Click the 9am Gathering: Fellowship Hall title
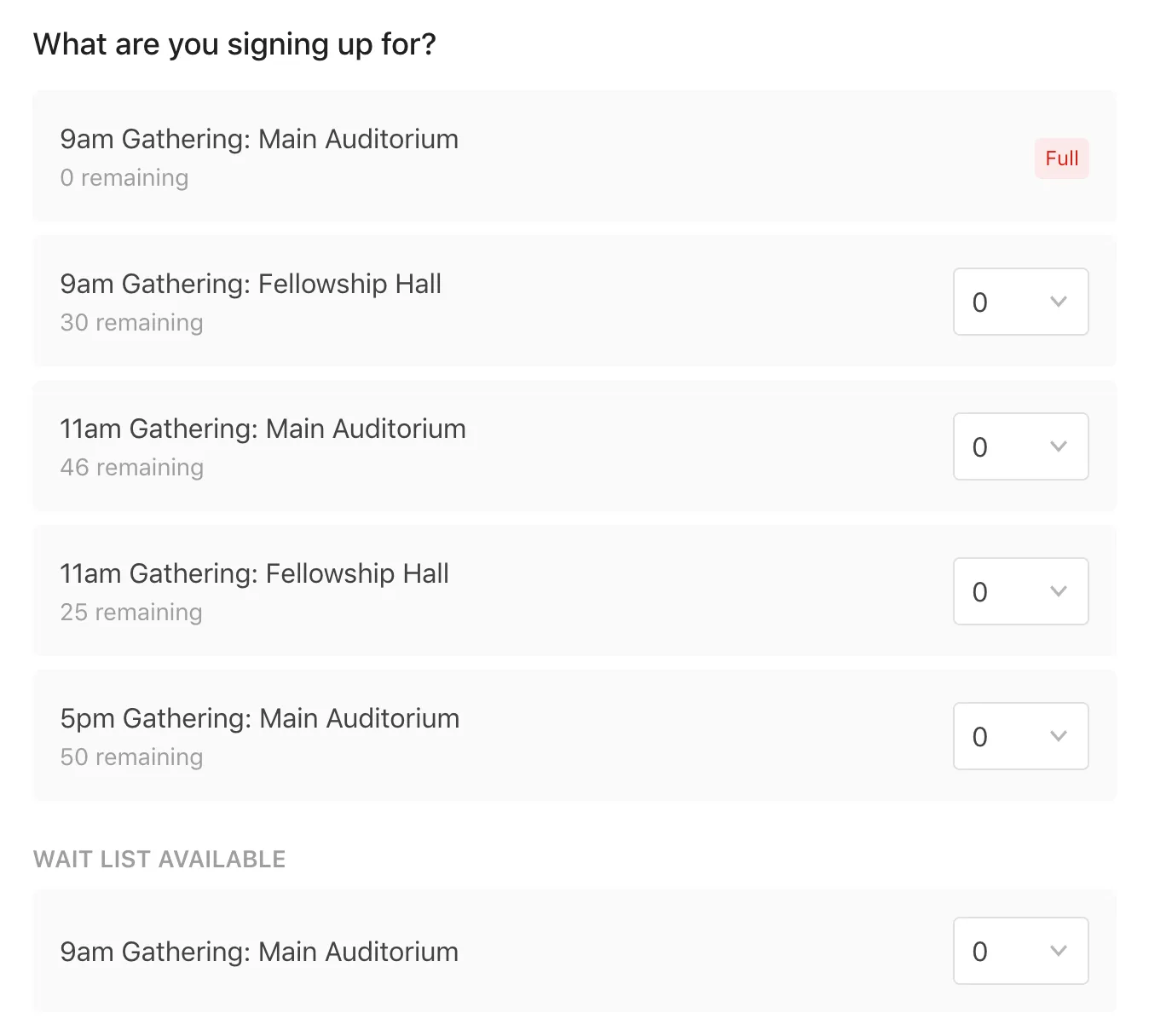 click(x=251, y=284)
